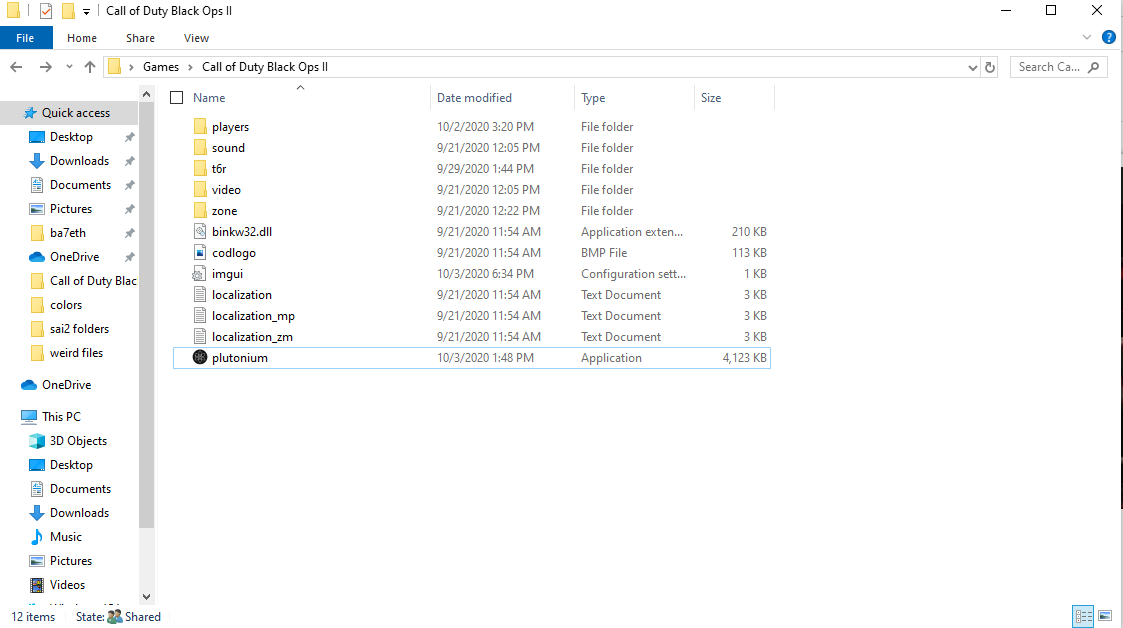Open colors folder in sidebar
The height and width of the screenshot is (628, 1123).
pyautogui.click(x=56, y=305)
